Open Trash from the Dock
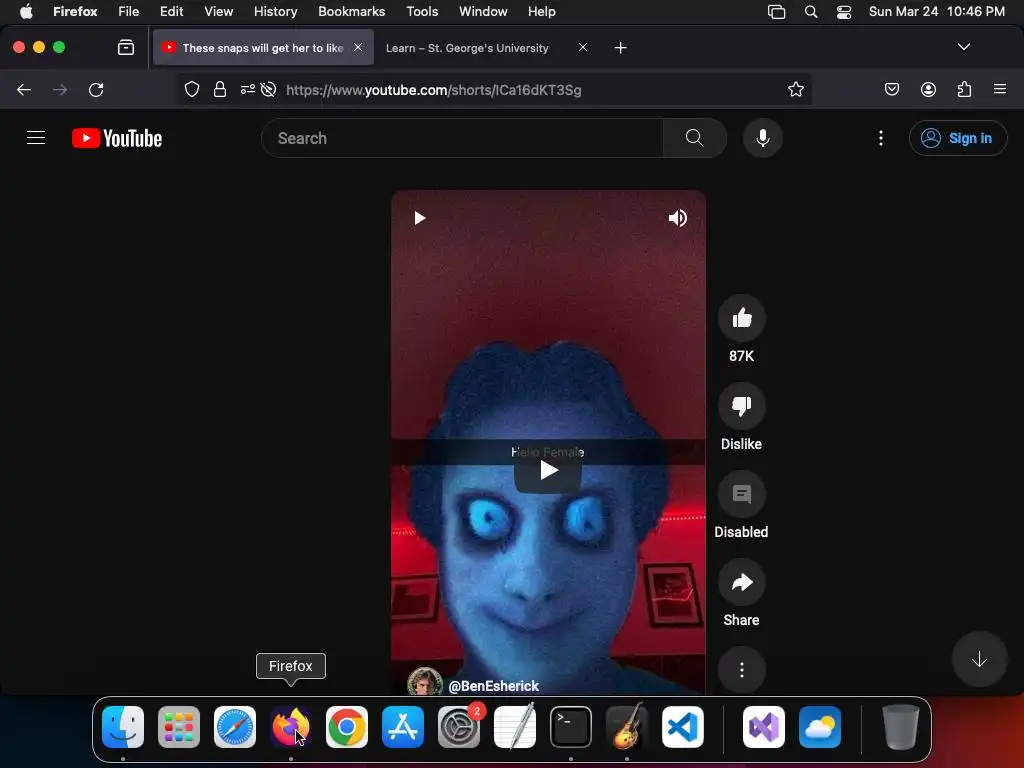The width and height of the screenshot is (1024, 768). pyautogui.click(x=900, y=726)
